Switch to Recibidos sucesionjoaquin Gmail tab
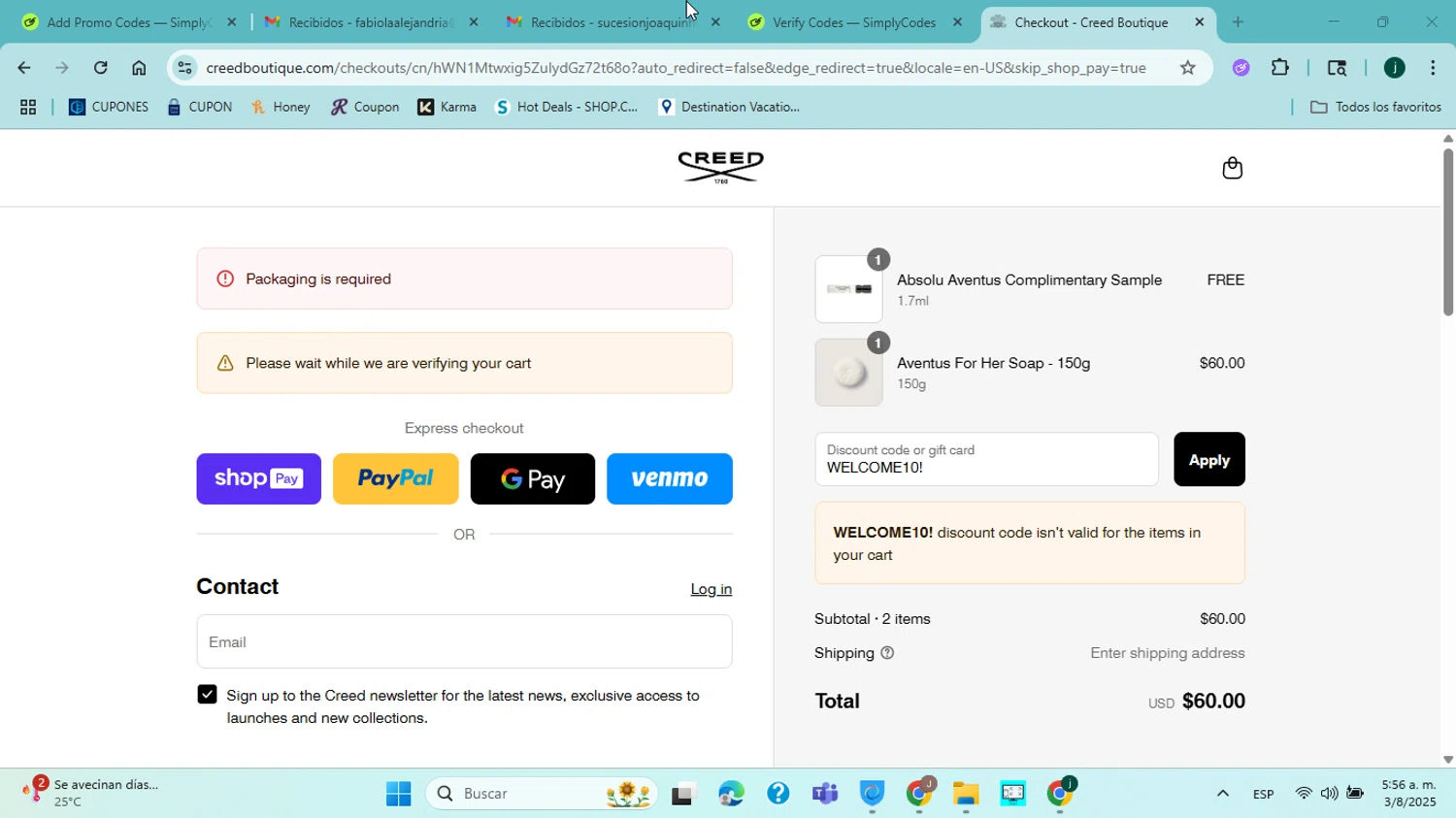Image resolution: width=1456 pixels, height=818 pixels. click(612, 22)
